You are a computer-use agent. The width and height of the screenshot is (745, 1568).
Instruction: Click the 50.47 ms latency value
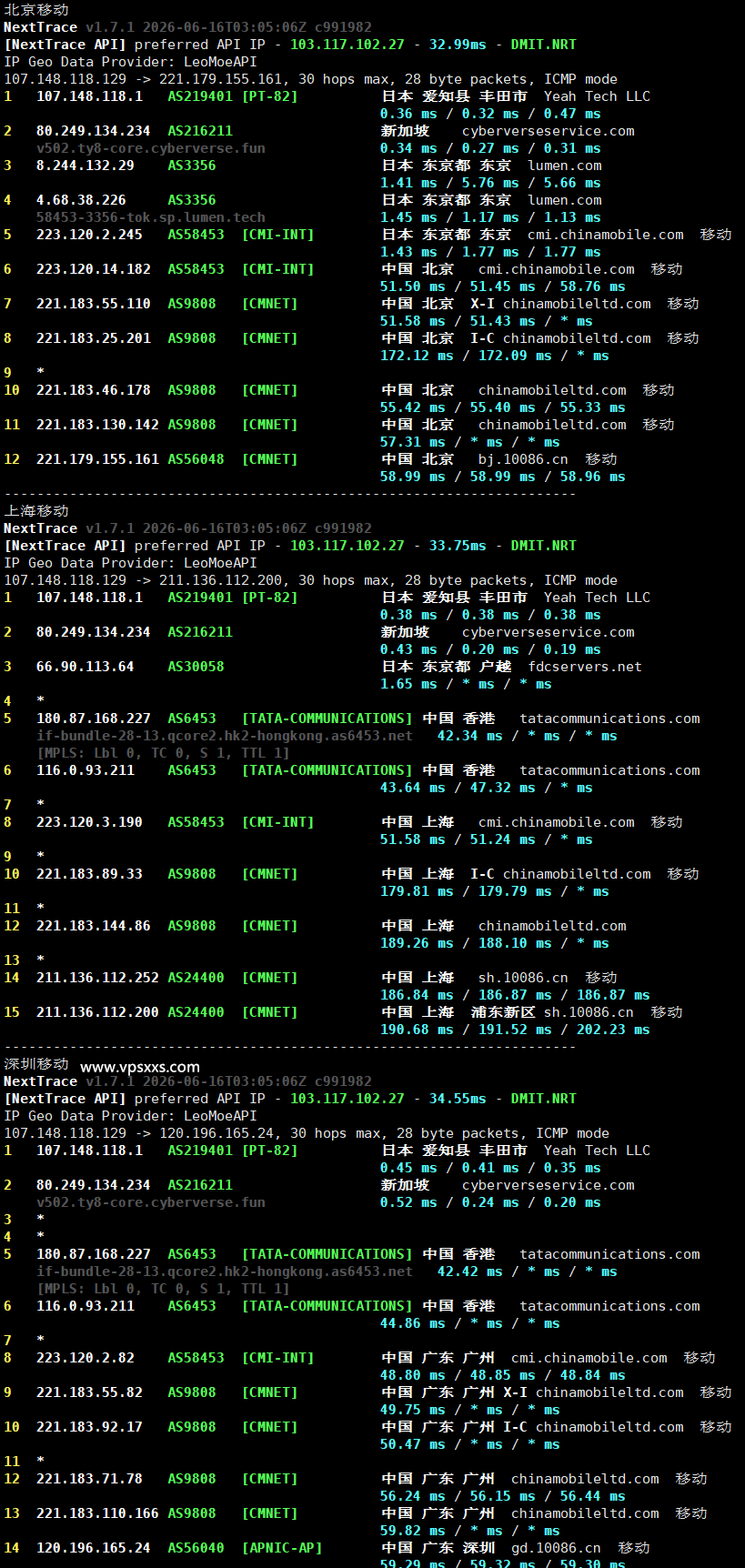click(x=413, y=1444)
